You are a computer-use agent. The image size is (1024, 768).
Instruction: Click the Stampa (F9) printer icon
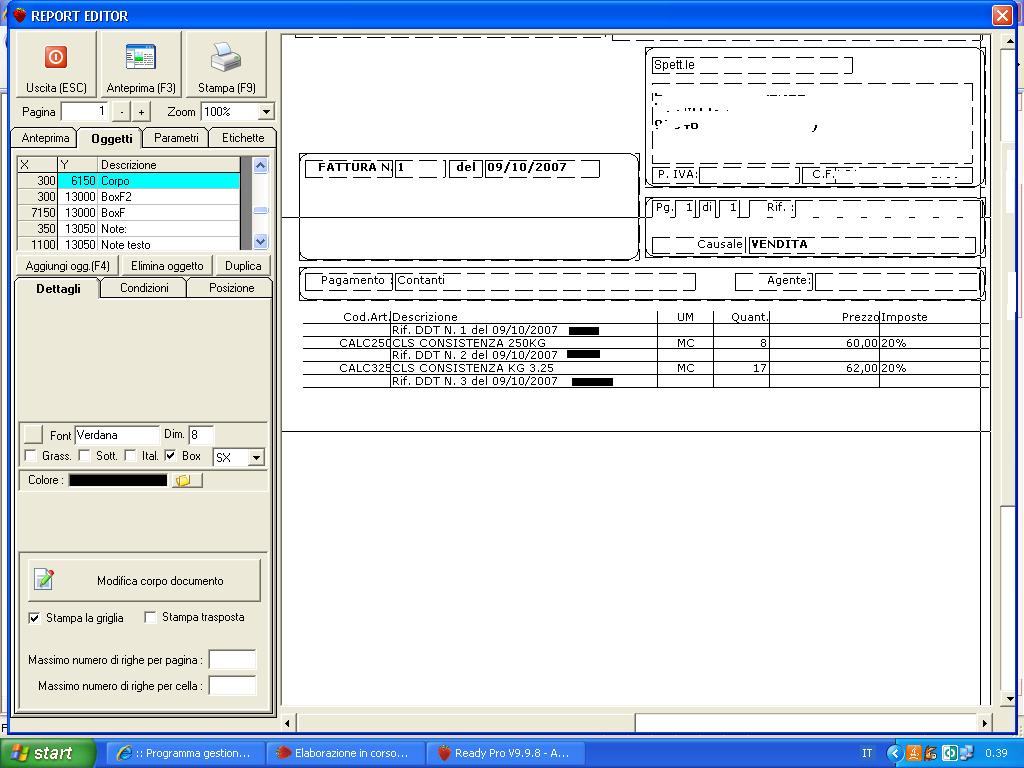coord(226,57)
